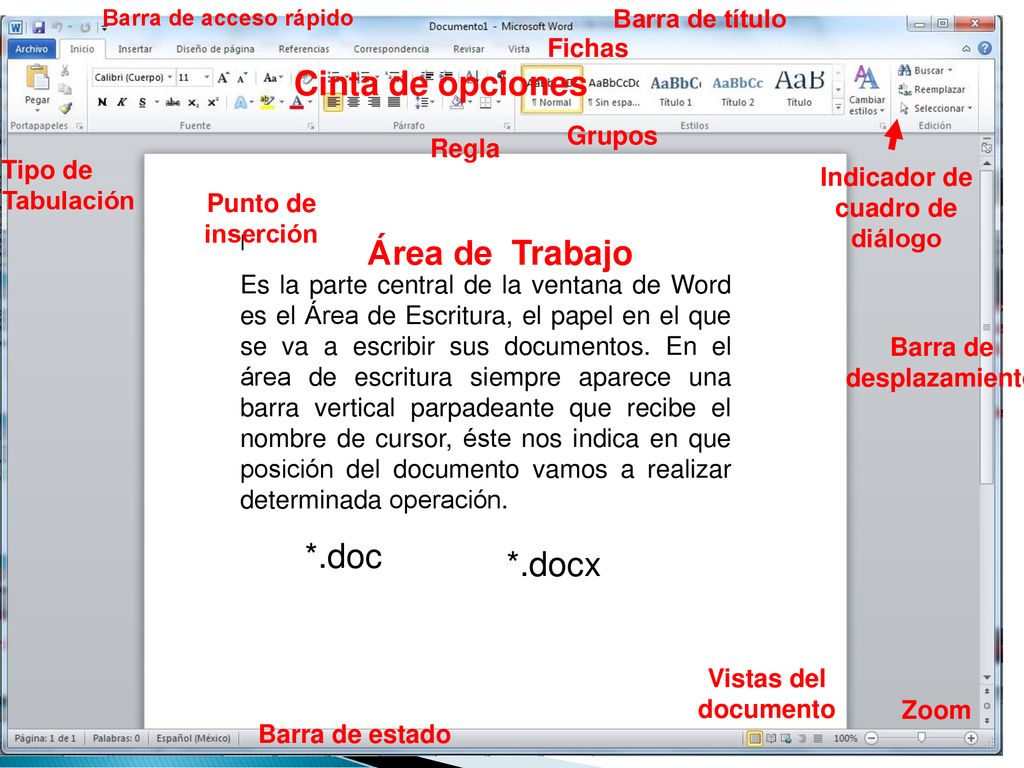This screenshot has width=1024, height=768.
Task: Toggle subscript formatting
Action: 193,103
